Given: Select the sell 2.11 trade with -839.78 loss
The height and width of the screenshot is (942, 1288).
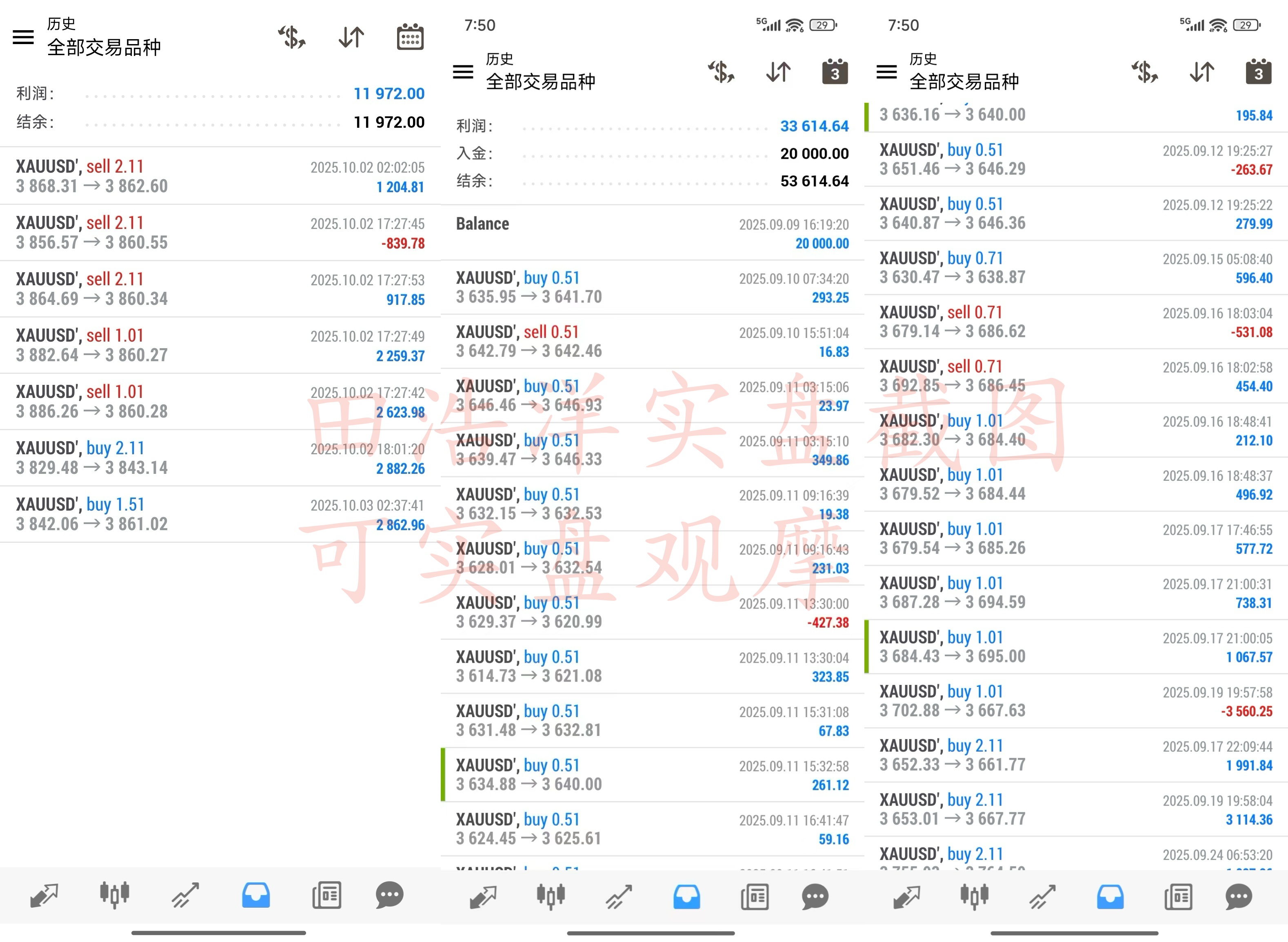Looking at the screenshot, I should point(220,233).
